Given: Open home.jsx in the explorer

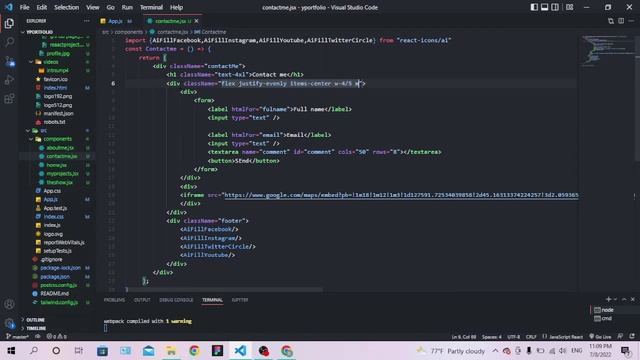Looking at the screenshot, I should 56,165.
